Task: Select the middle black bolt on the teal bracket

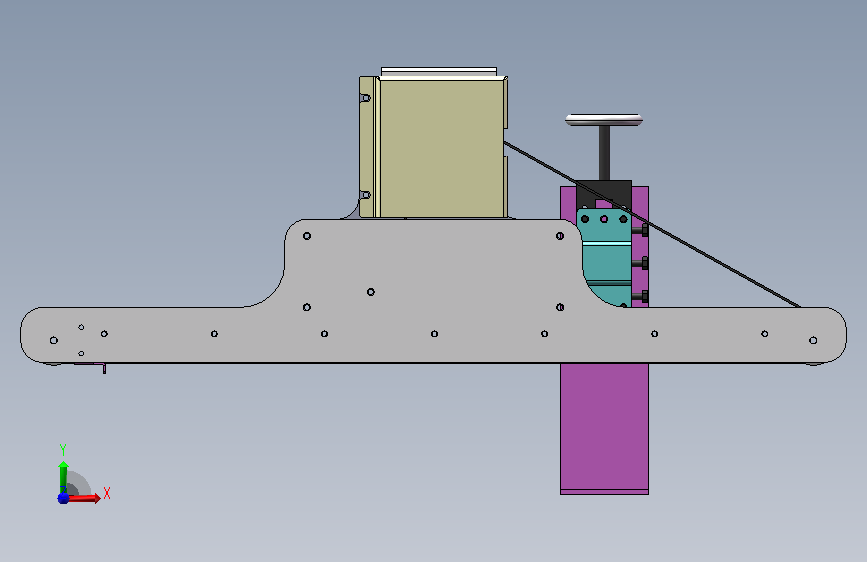Action: 641,263
